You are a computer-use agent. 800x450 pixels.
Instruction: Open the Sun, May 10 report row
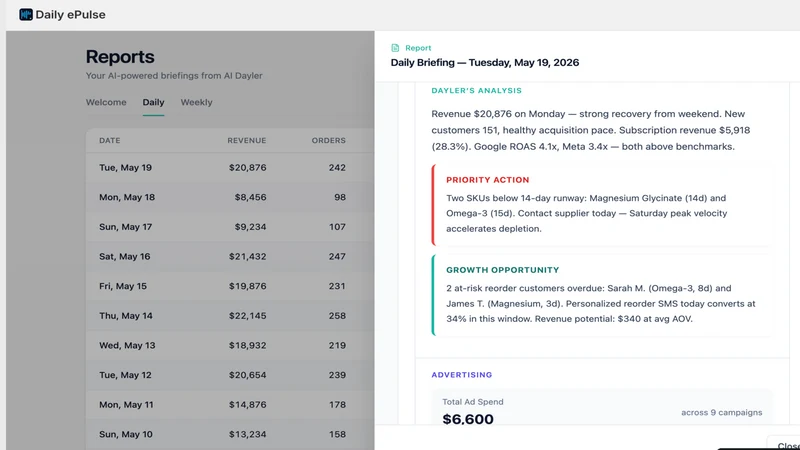point(230,434)
